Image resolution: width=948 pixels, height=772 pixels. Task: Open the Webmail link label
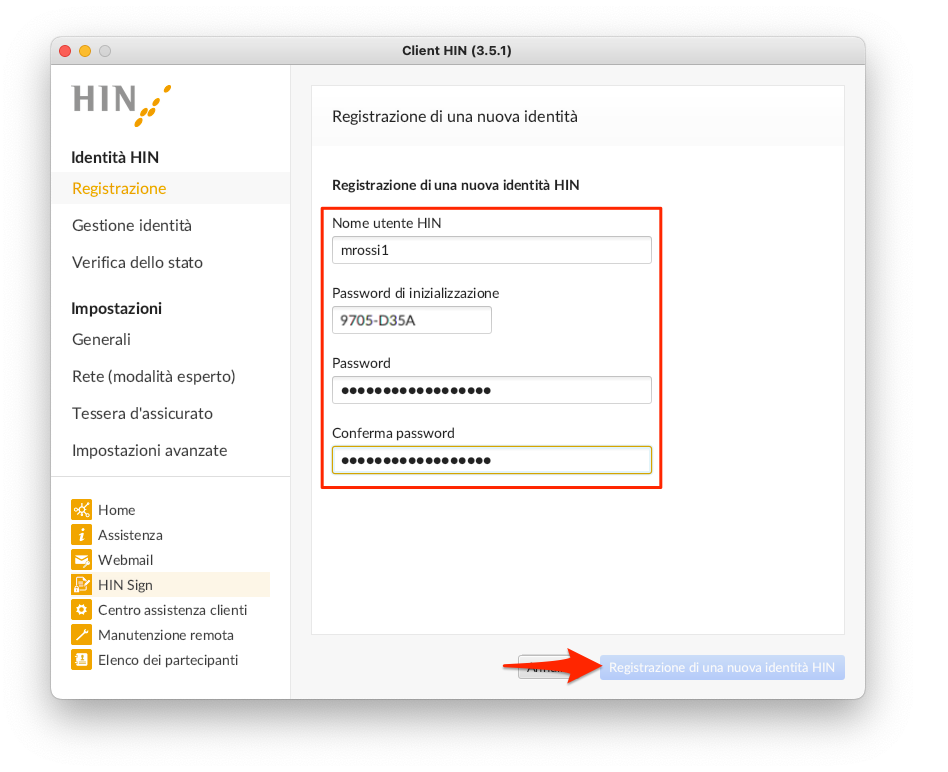[125, 560]
